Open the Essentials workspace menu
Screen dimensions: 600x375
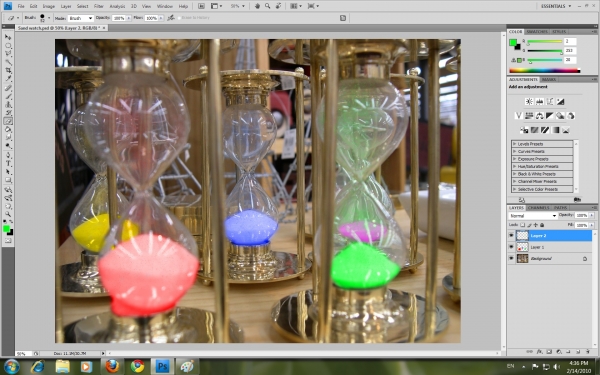tap(556, 6)
